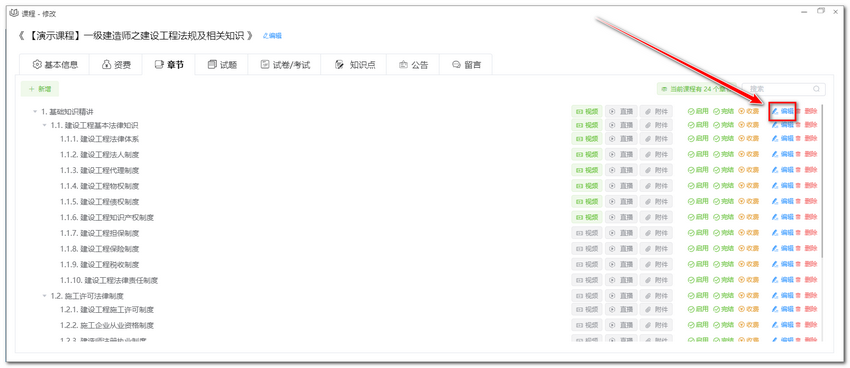Select the 章节 tab
Image resolution: width=850 pixels, height=368 pixels.
pyautogui.click(x=169, y=64)
